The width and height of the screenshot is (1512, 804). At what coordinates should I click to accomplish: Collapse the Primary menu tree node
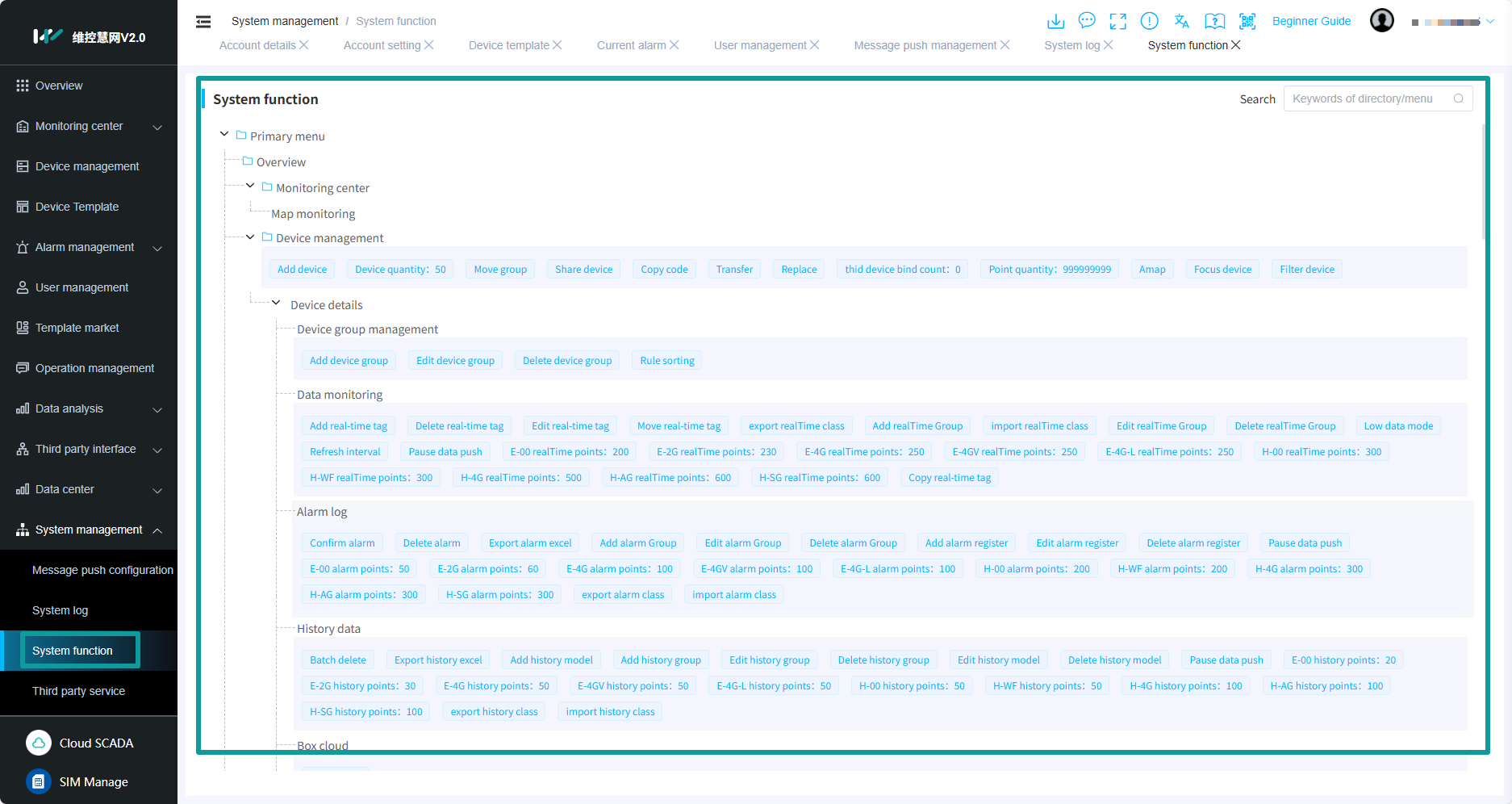pos(224,135)
